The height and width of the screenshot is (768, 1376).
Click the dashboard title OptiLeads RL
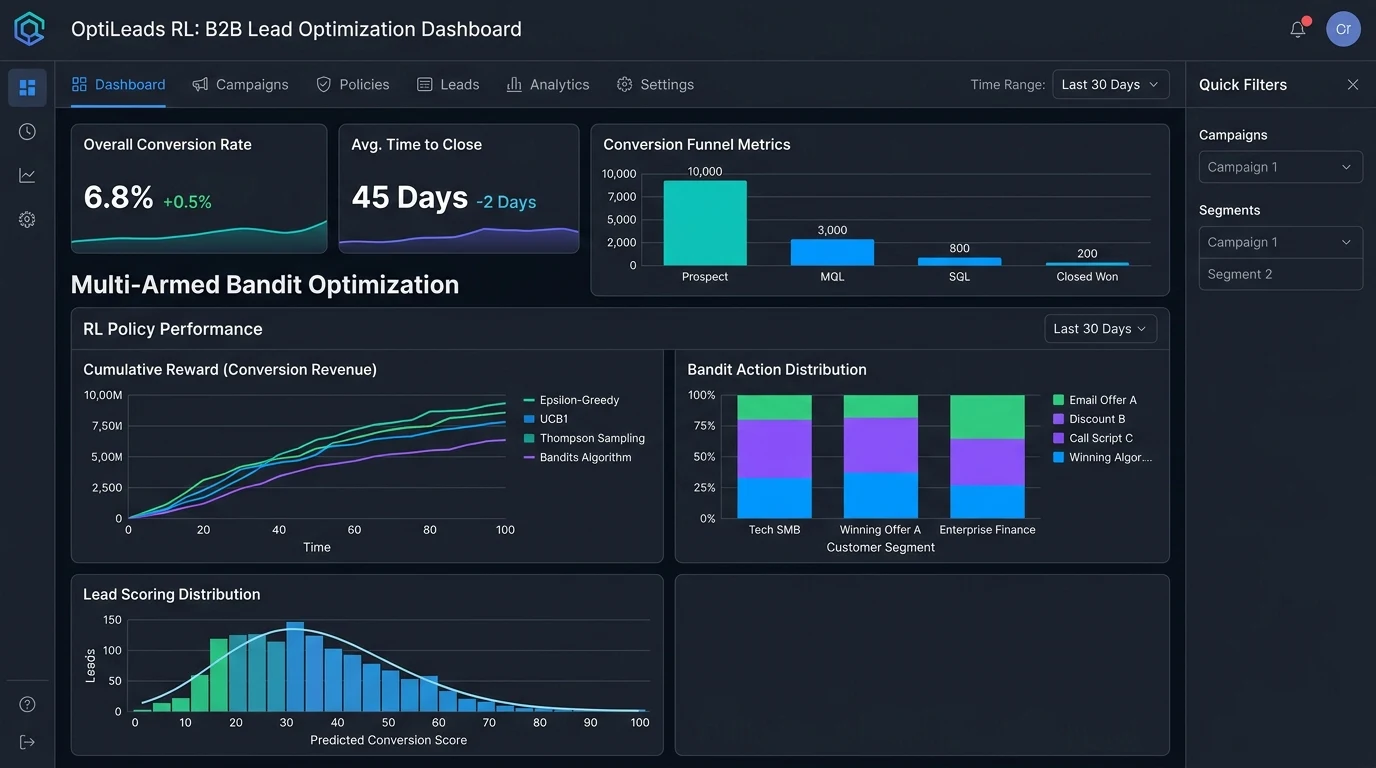click(296, 29)
